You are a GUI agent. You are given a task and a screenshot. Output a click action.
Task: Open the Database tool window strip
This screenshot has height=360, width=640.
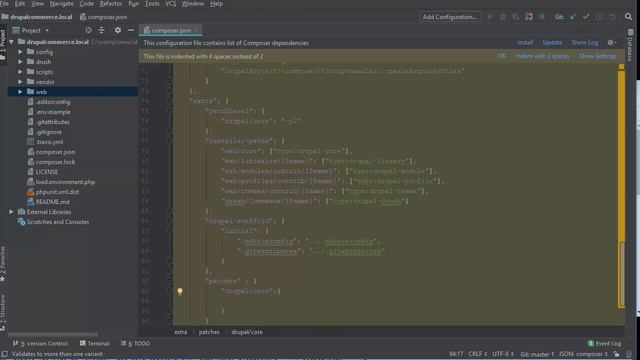point(630,45)
